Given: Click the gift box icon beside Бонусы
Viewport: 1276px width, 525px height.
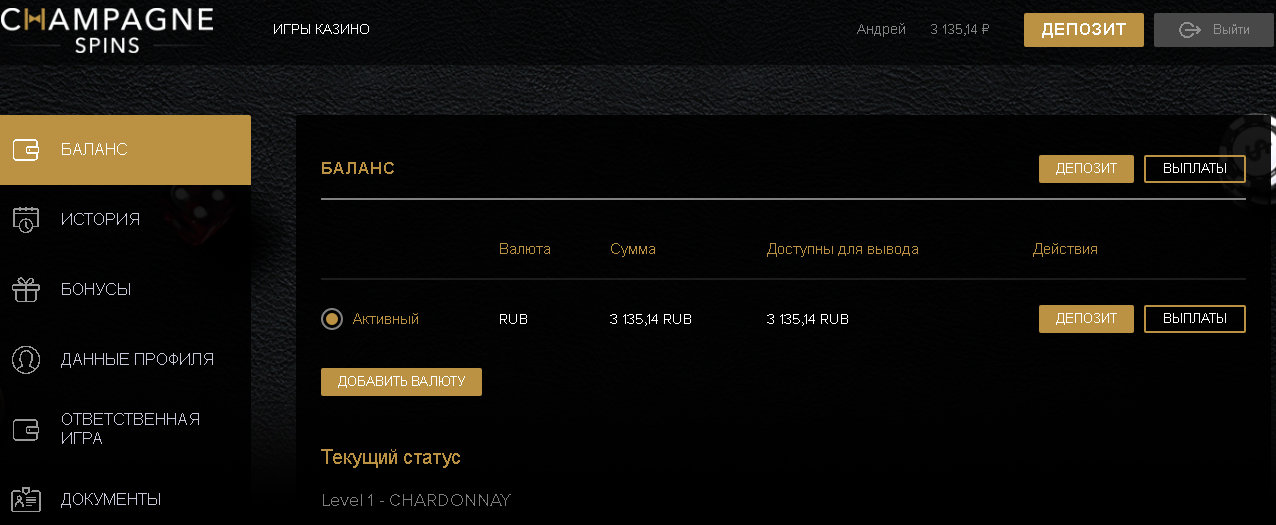Looking at the screenshot, I should 26,290.
